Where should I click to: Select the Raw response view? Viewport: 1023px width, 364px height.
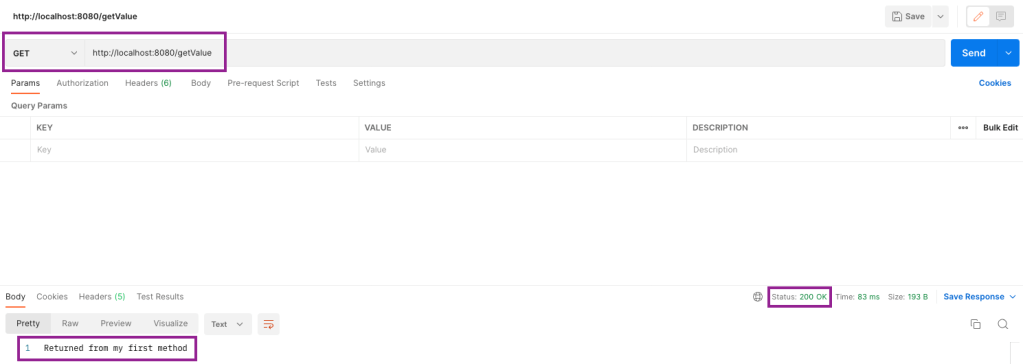click(x=70, y=324)
